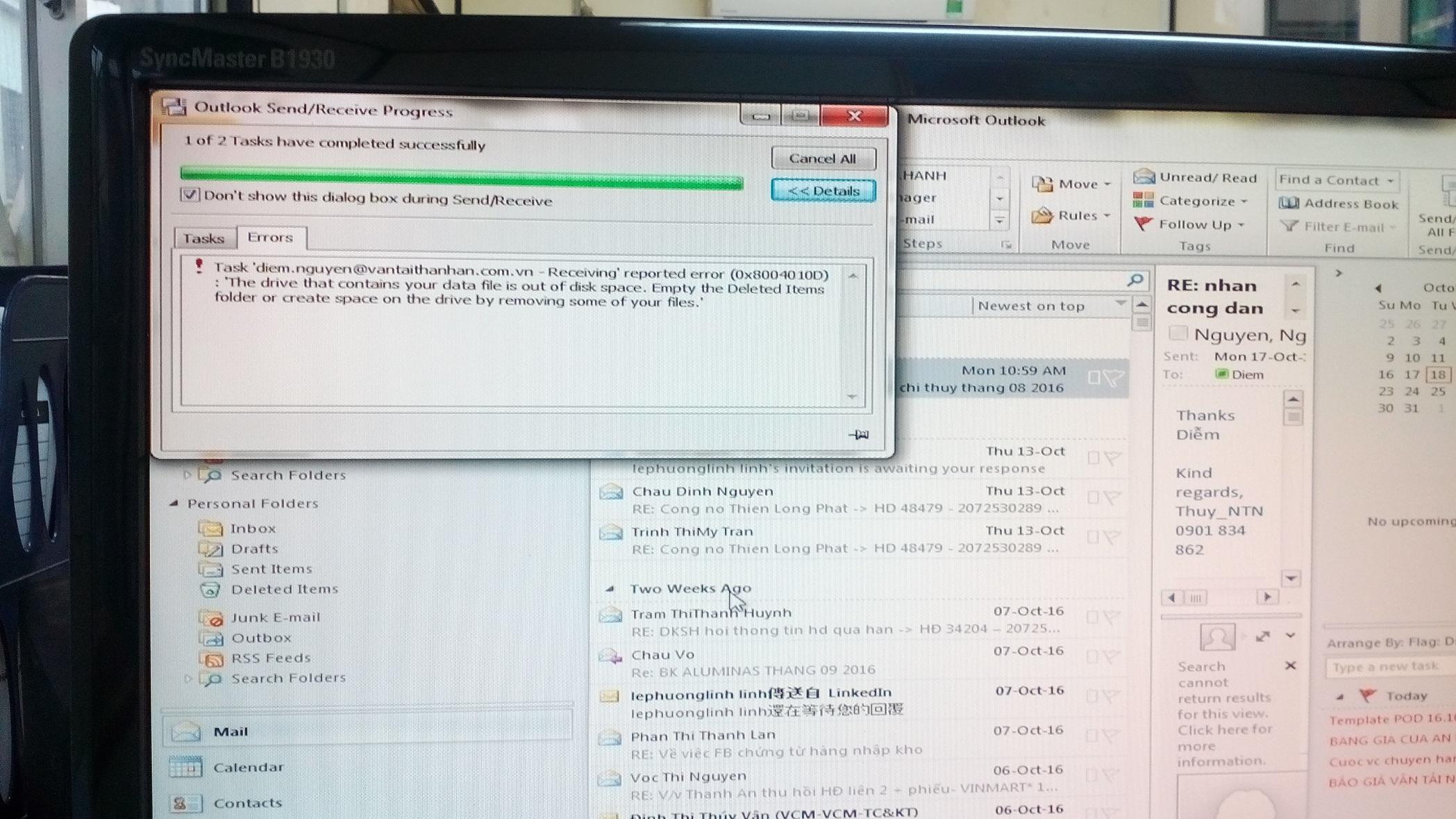The height and width of the screenshot is (819, 1456).
Task: Open the Categorize dropdown
Action: click(x=1190, y=201)
